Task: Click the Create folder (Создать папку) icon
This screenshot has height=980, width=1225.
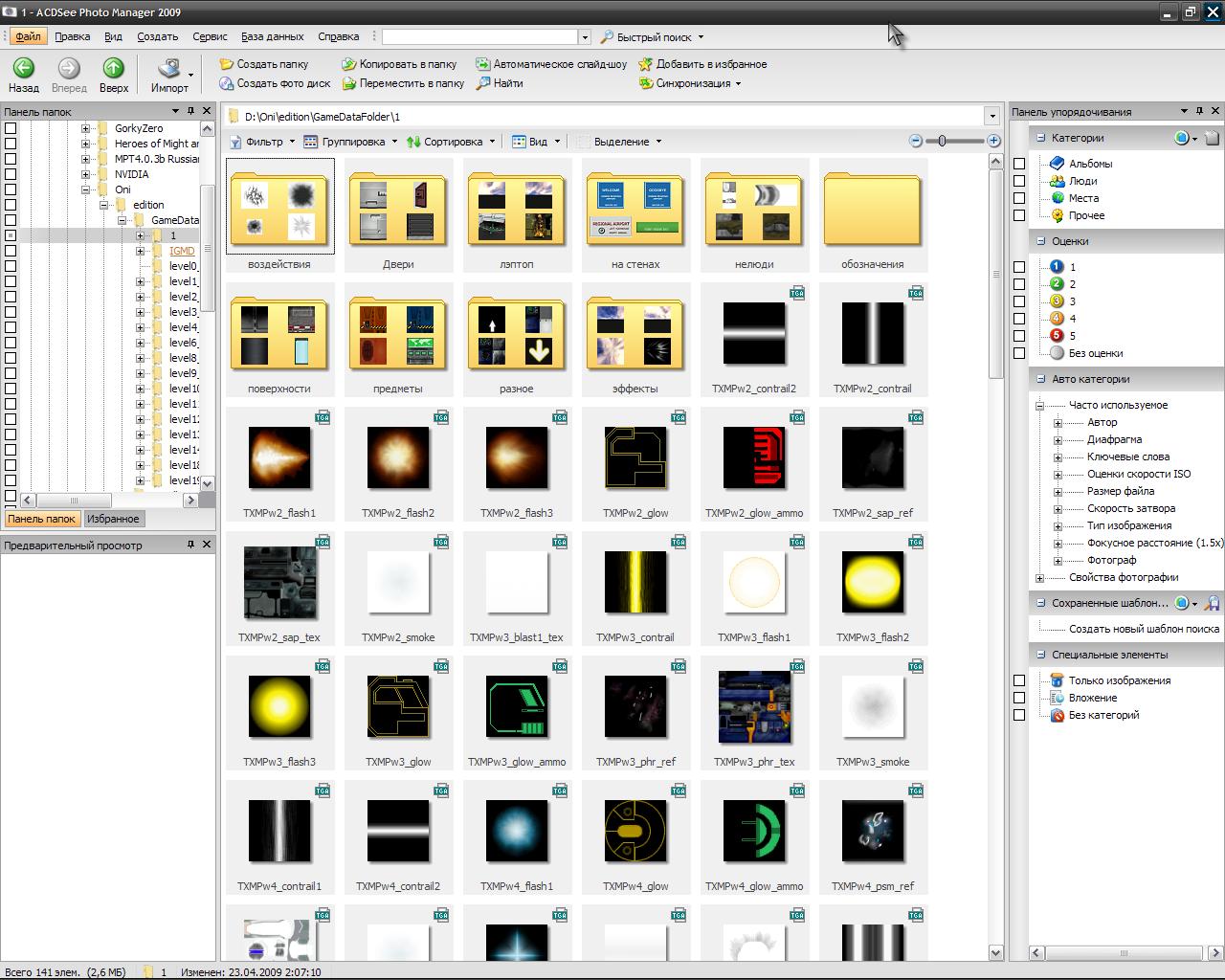Action: pyautogui.click(x=227, y=64)
